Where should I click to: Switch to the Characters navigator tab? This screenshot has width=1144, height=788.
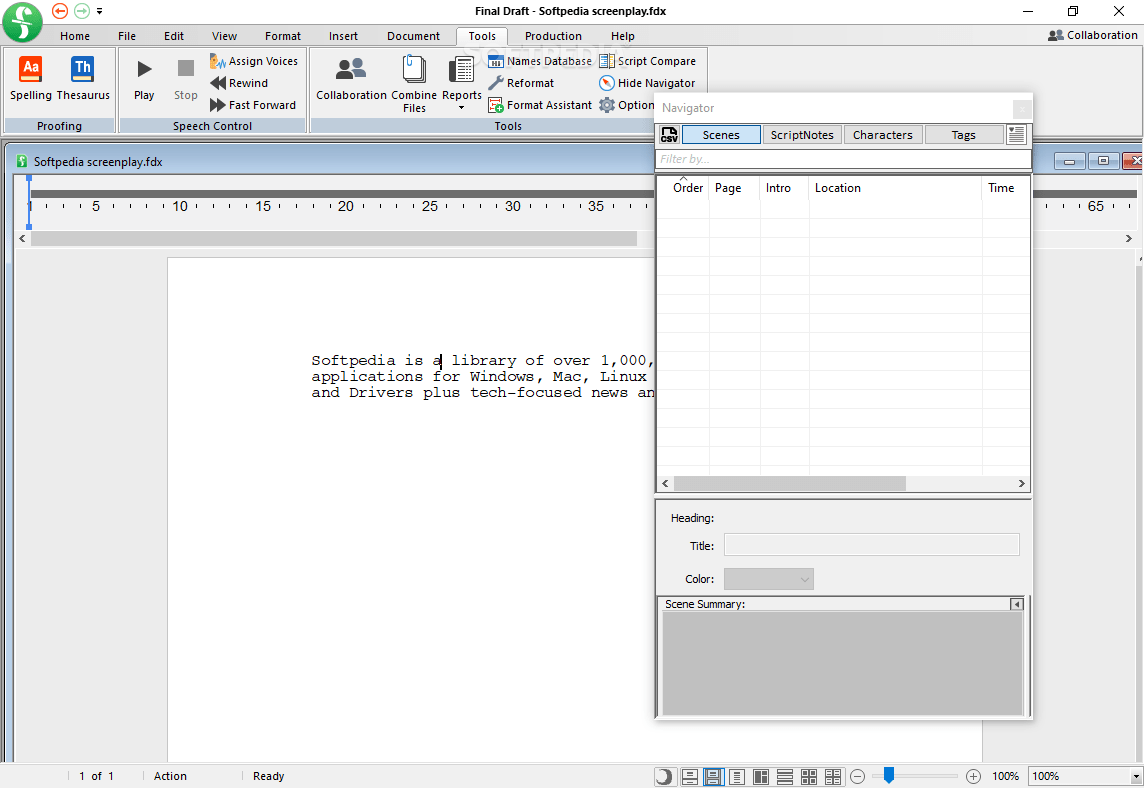[883, 135]
